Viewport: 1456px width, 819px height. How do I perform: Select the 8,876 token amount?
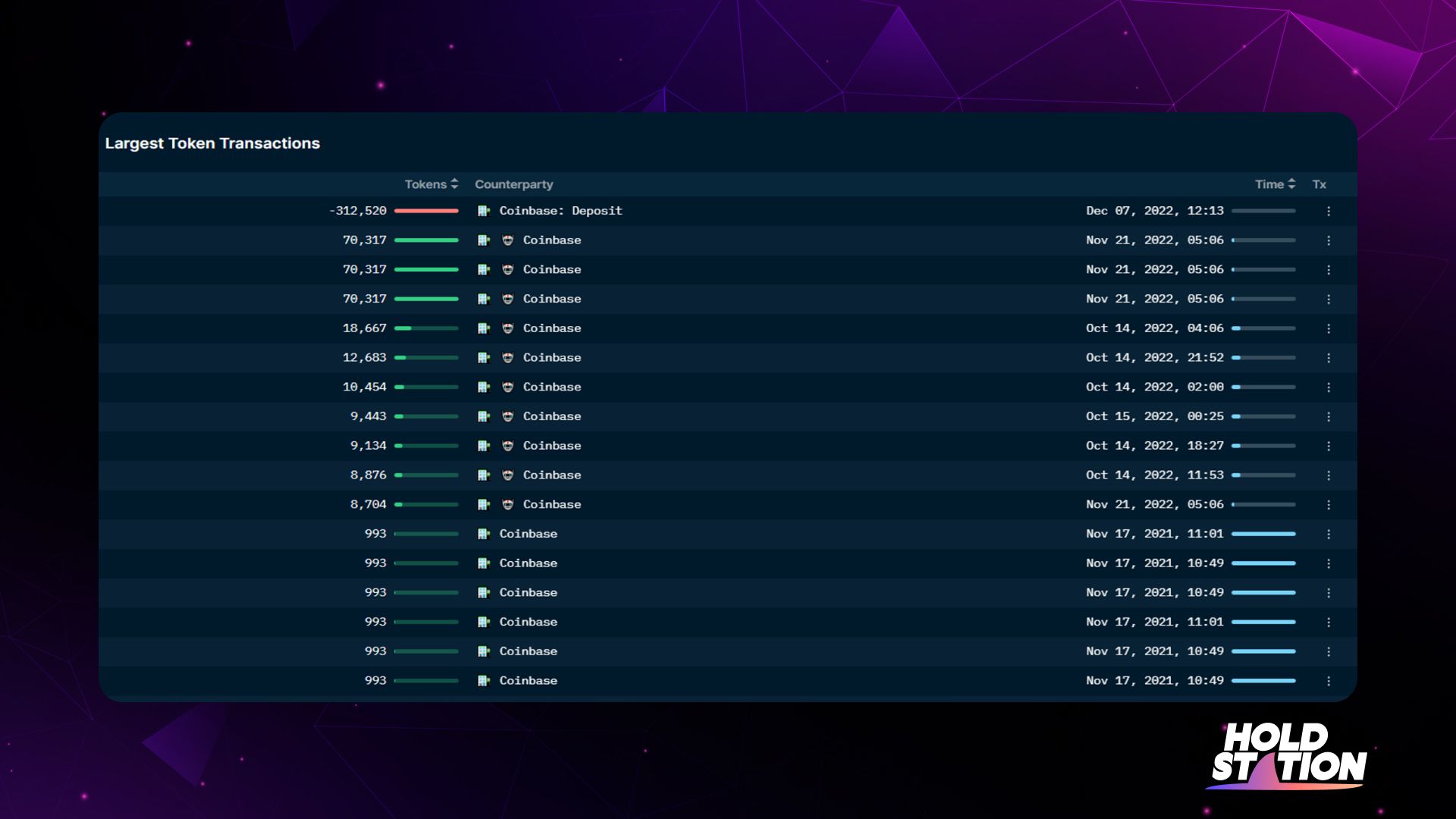click(369, 475)
